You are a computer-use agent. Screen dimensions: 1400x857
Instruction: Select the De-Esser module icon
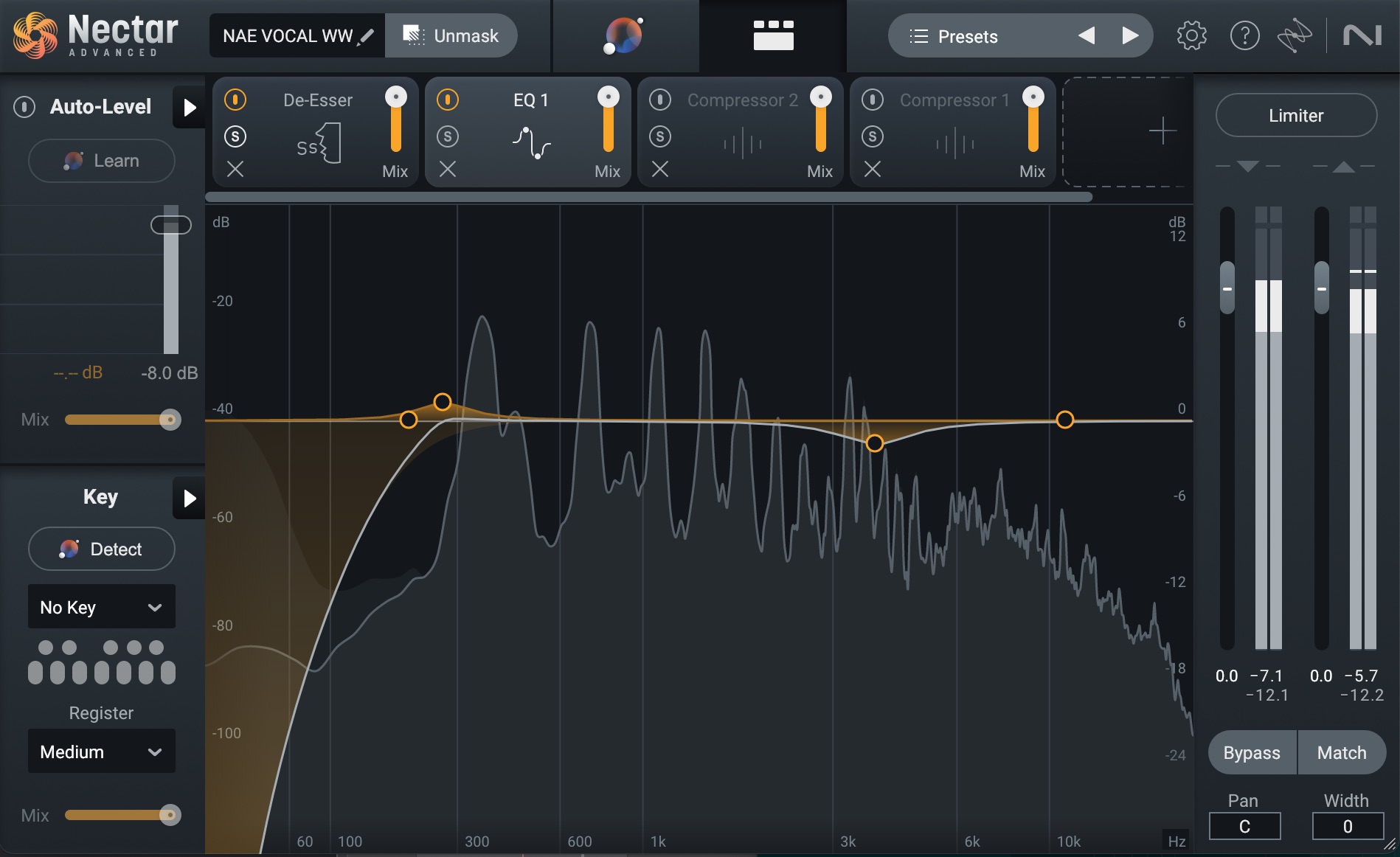(x=319, y=143)
